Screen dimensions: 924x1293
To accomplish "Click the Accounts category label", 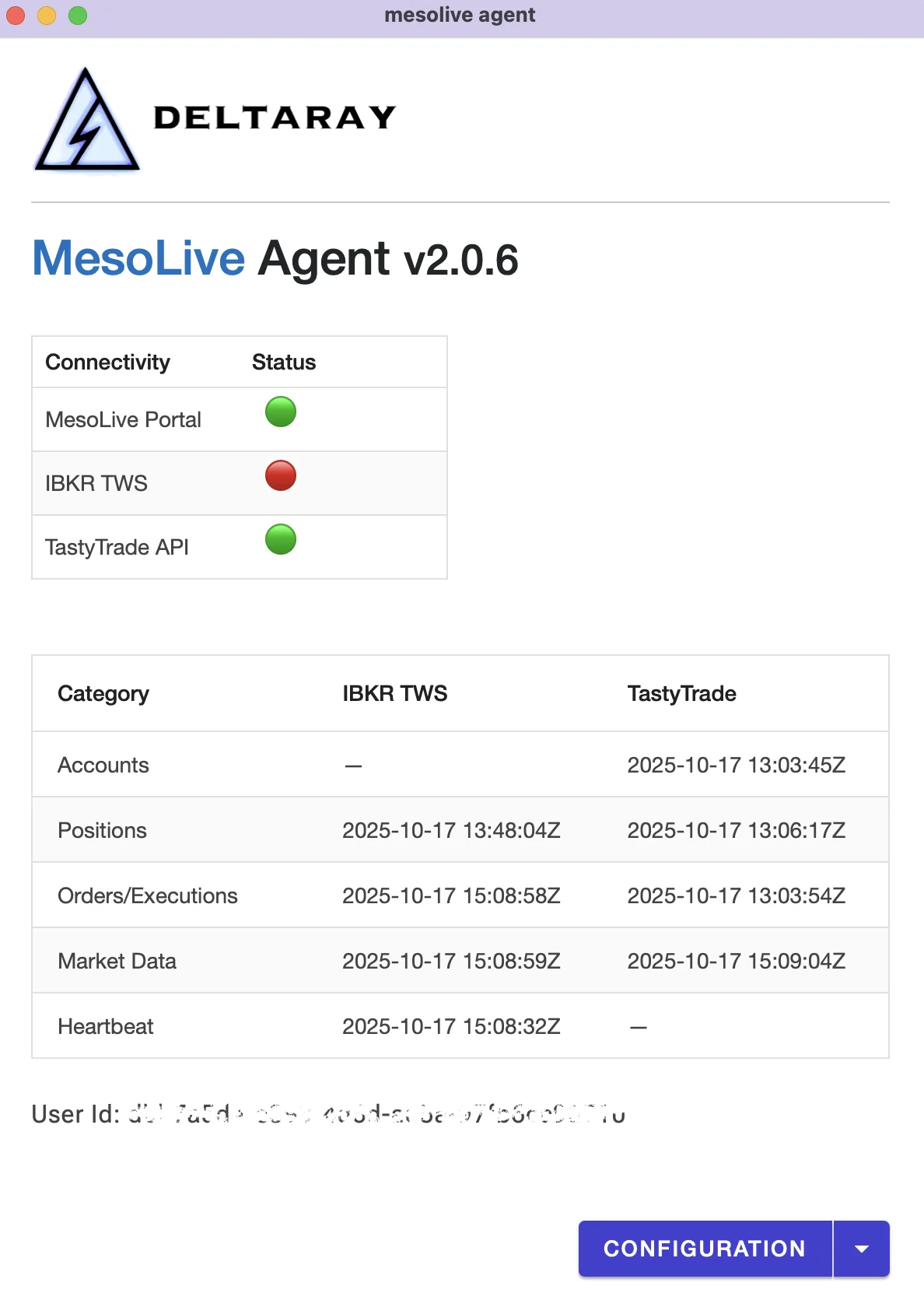I will pyautogui.click(x=103, y=765).
